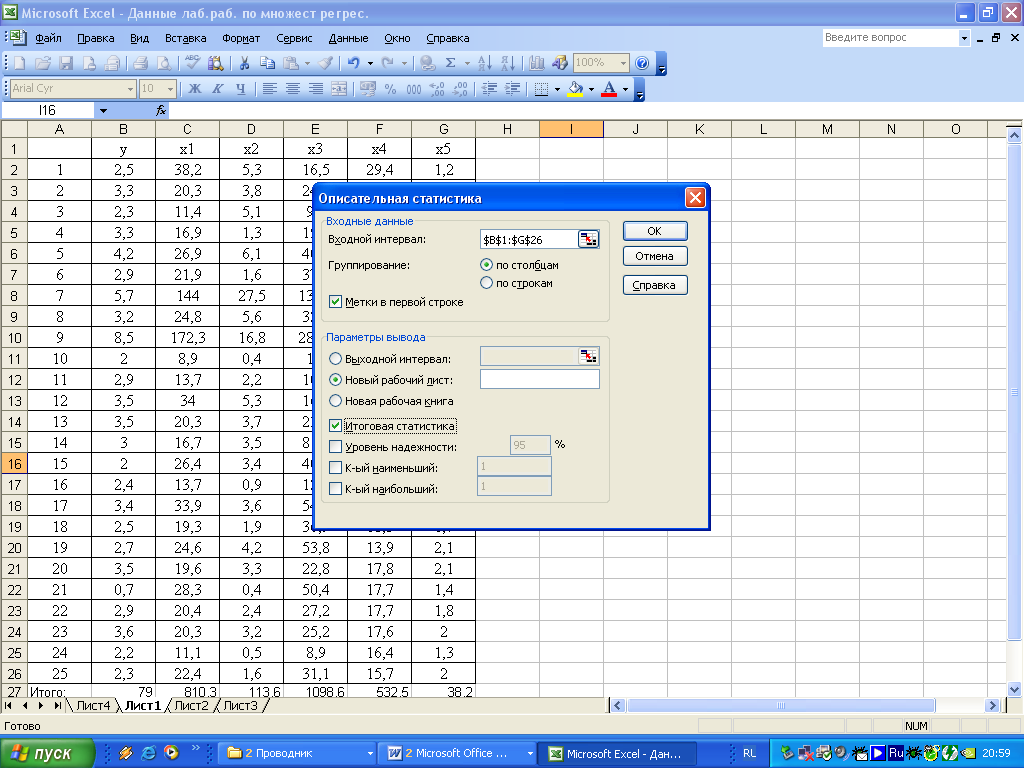Switch to '2 Проводник' taskbar button
Viewport: 1024px width, 768px height.
point(298,753)
